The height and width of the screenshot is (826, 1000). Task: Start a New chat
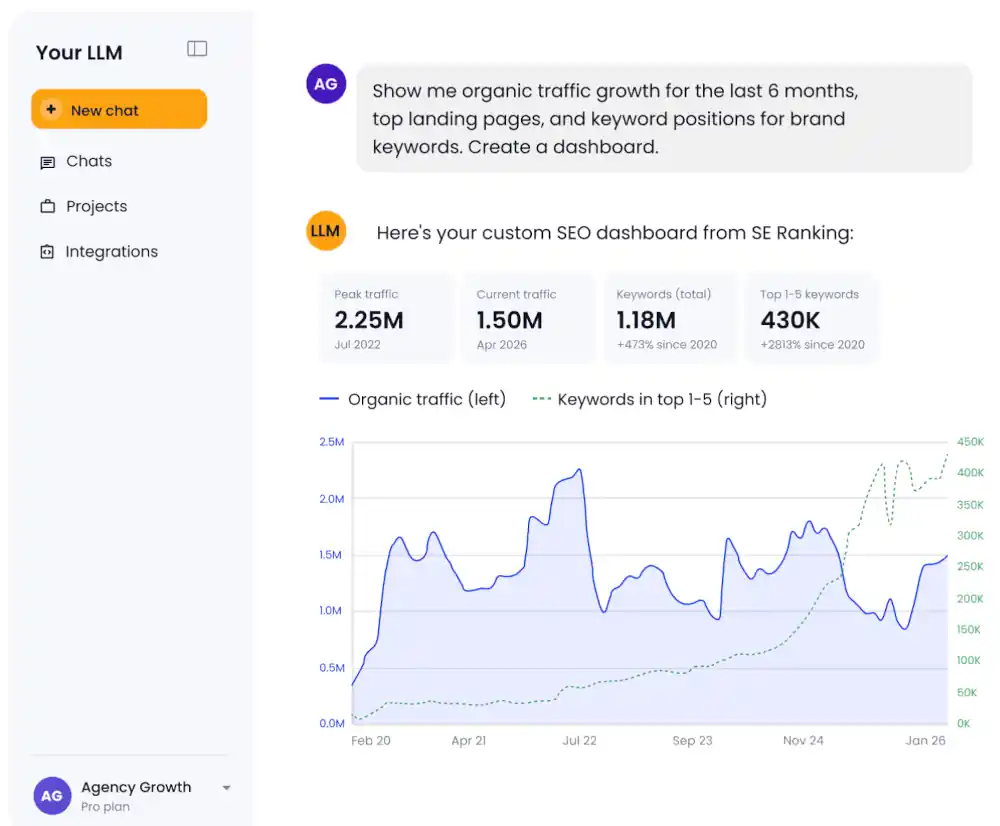[x=119, y=109]
